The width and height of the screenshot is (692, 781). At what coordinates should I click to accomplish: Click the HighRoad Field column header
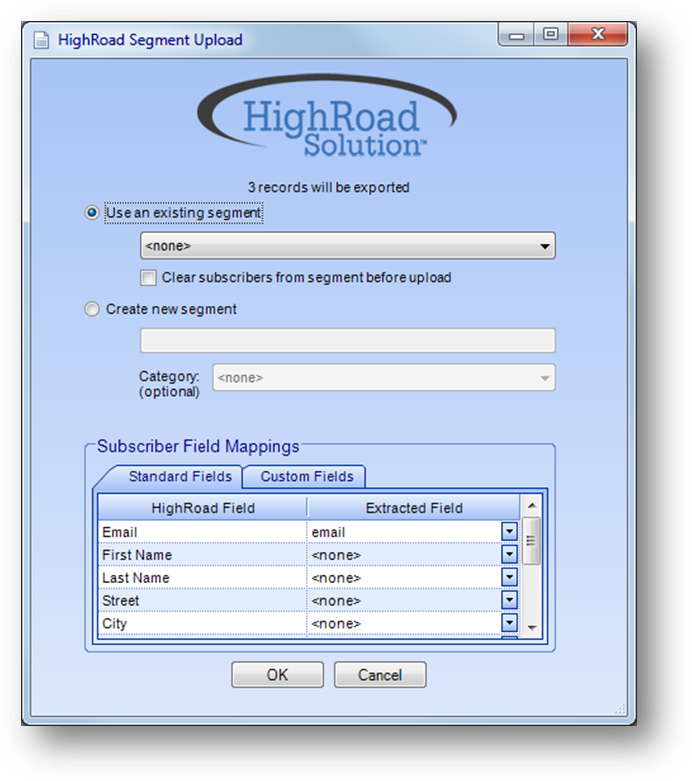click(x=203, y=508)
